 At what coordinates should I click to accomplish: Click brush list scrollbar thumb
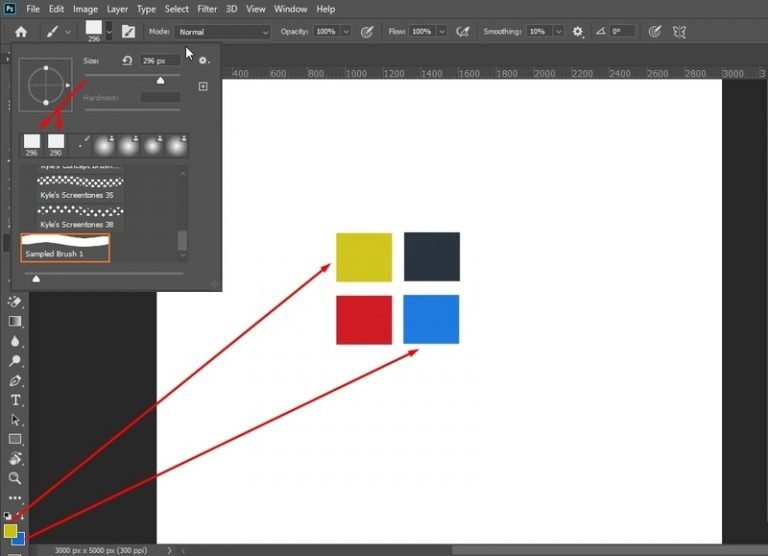(x=182, y=240)
